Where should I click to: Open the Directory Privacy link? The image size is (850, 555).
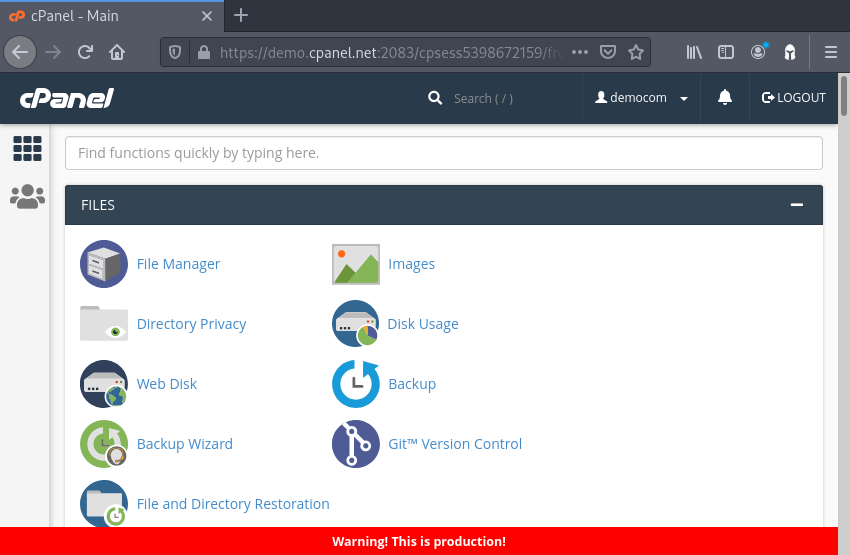(x=191, y=324)
